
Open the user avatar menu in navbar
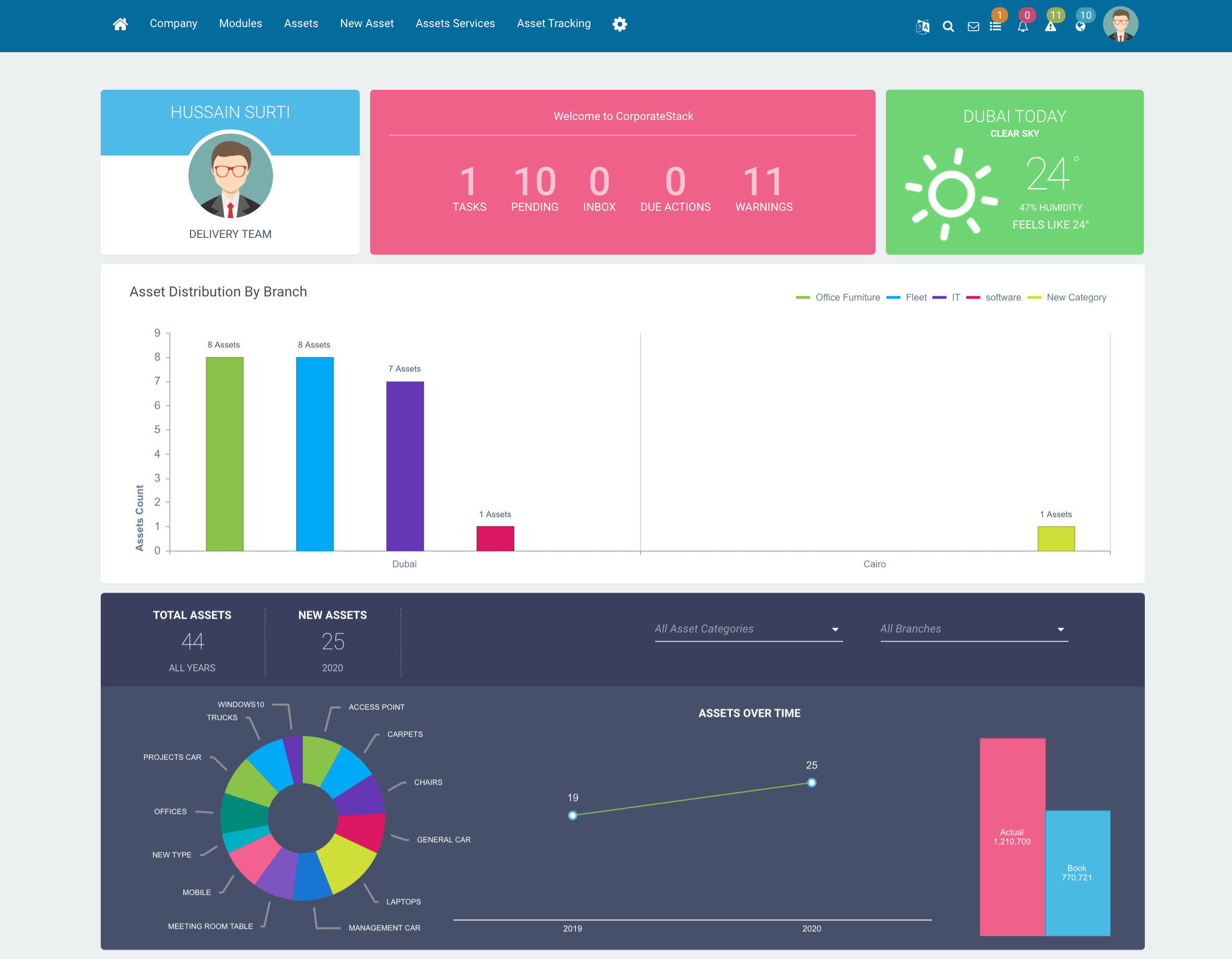tap(1120, 24)
